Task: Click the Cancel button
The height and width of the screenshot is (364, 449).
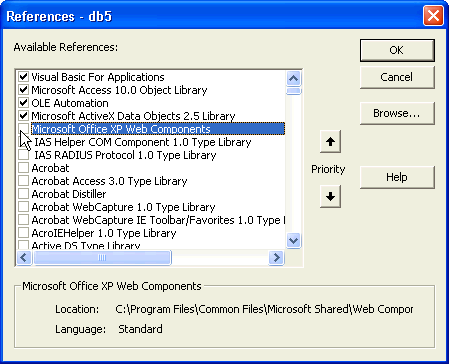Action: point(397,77)
